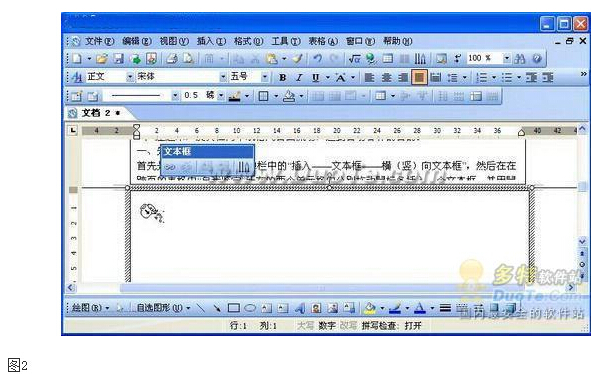Click the fill color bucket
The image size is (606, 374).
(x=369, y=308)
